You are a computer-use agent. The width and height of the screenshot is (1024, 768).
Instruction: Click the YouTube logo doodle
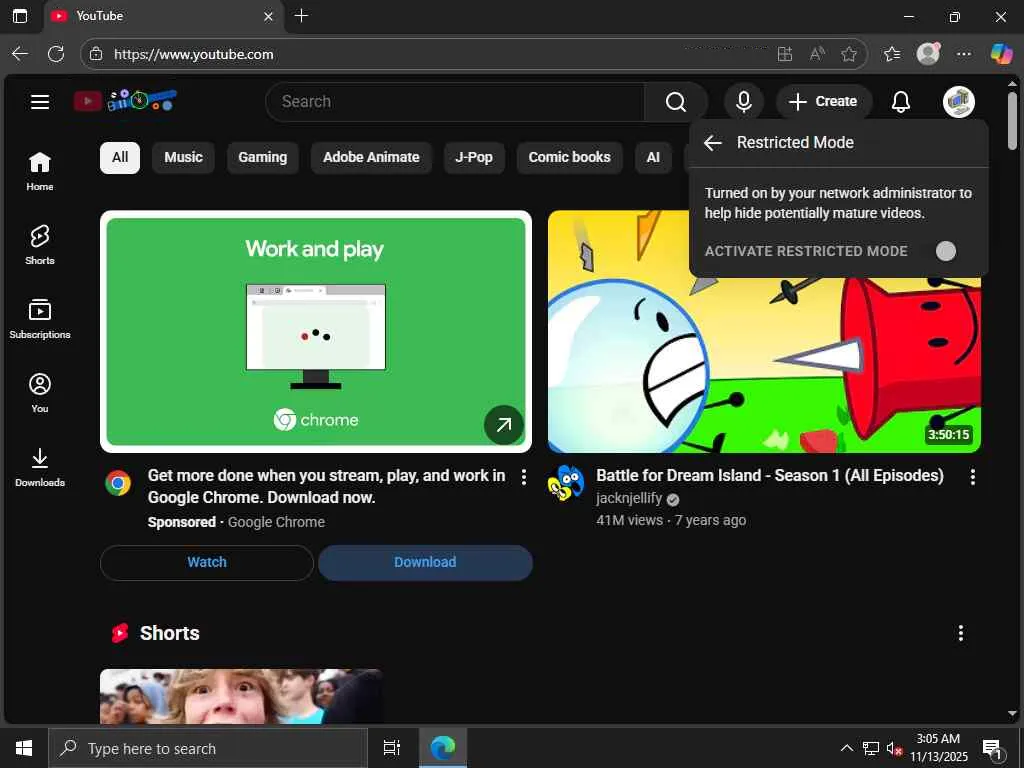pyautogui.click(x=125, y=101)
